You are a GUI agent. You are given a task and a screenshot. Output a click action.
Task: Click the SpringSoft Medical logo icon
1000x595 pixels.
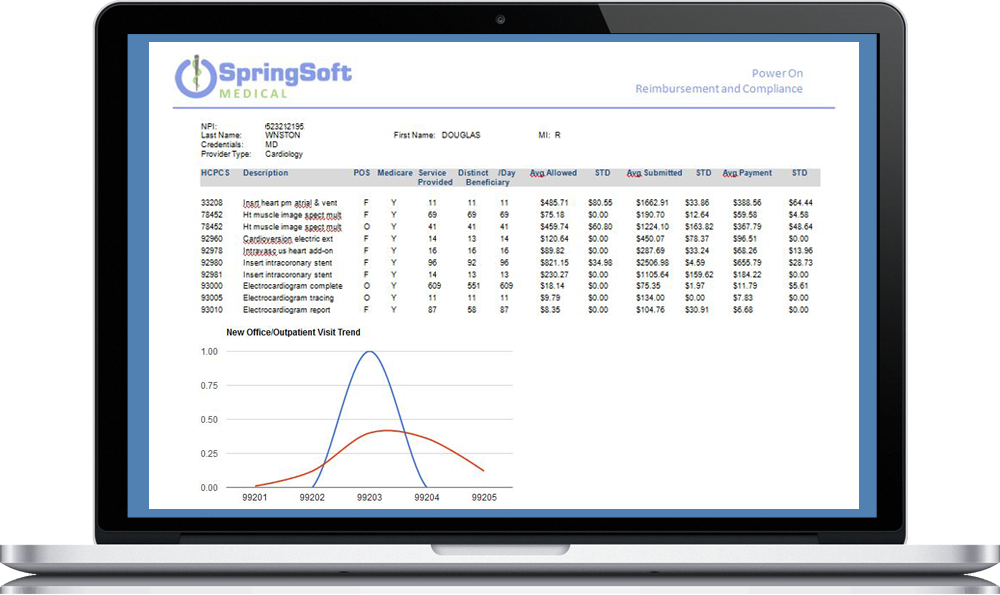(x=194, y=78)
